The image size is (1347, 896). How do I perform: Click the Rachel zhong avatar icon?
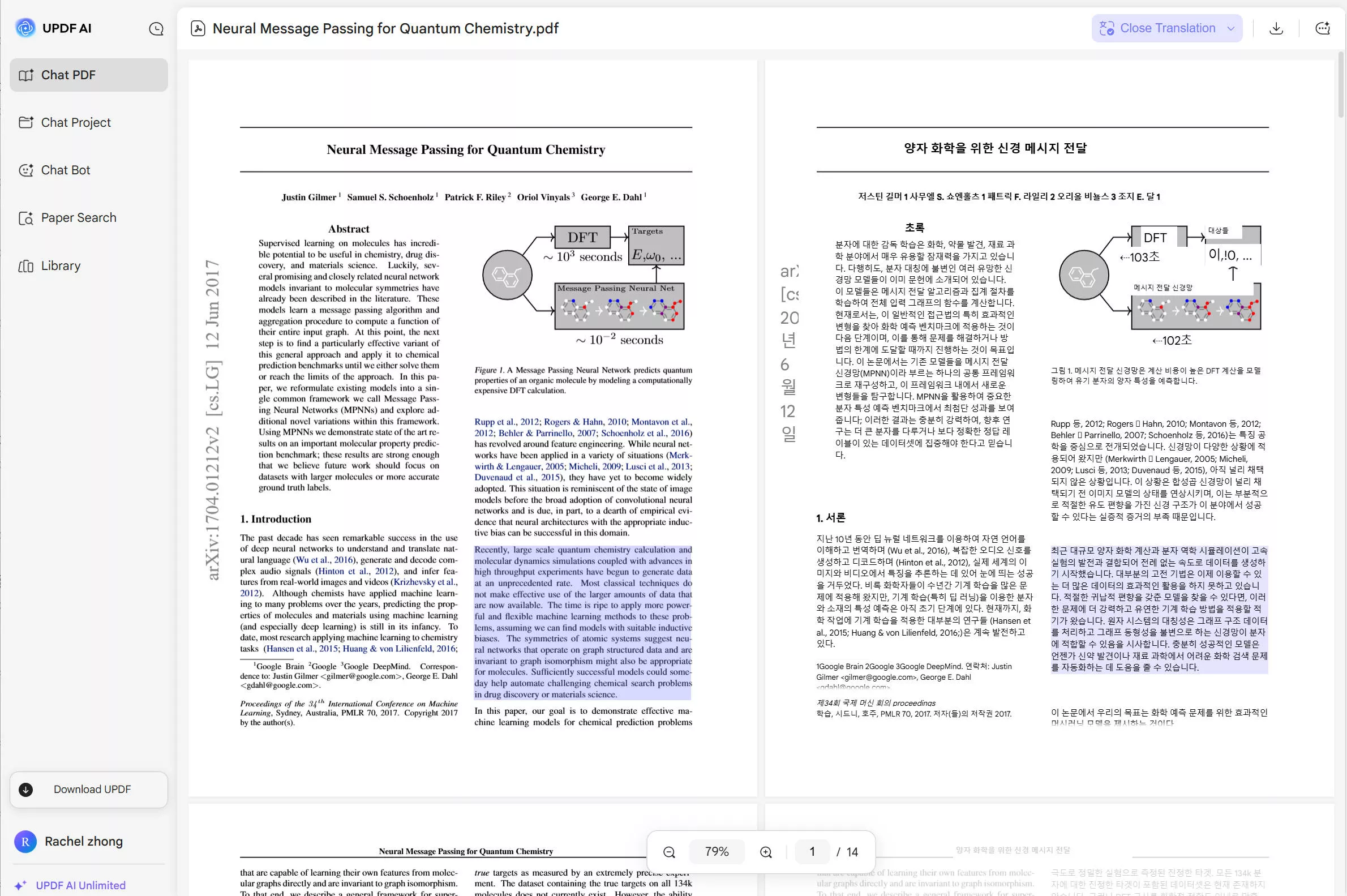tap(25, 841)
